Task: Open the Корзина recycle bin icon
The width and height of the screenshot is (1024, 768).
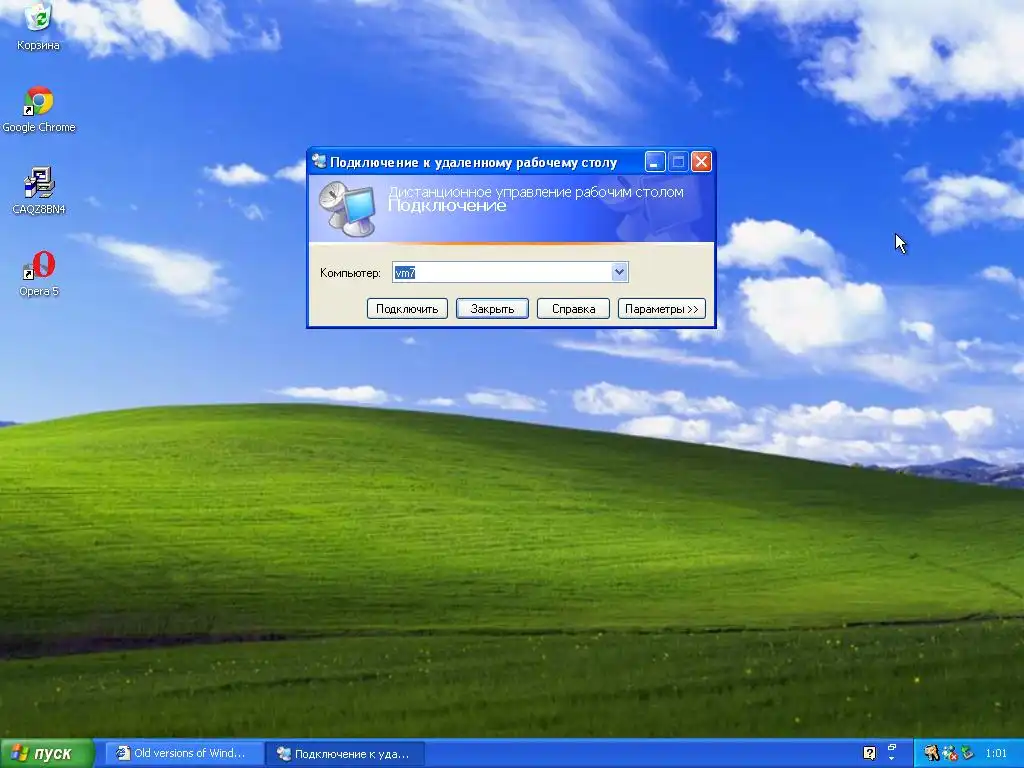Action: 38,26
